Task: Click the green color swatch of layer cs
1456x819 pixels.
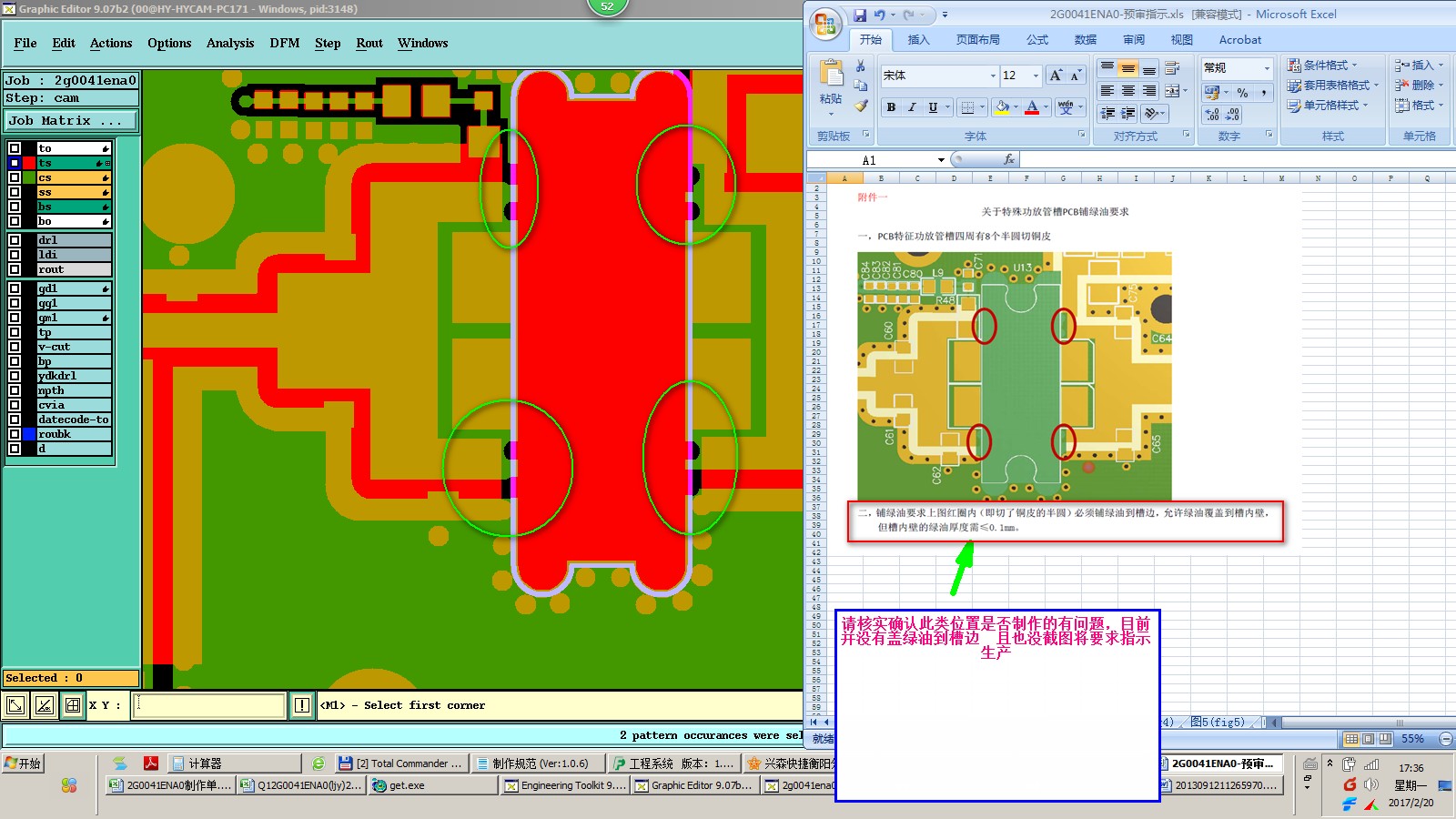Action: (x=29, y=177)
